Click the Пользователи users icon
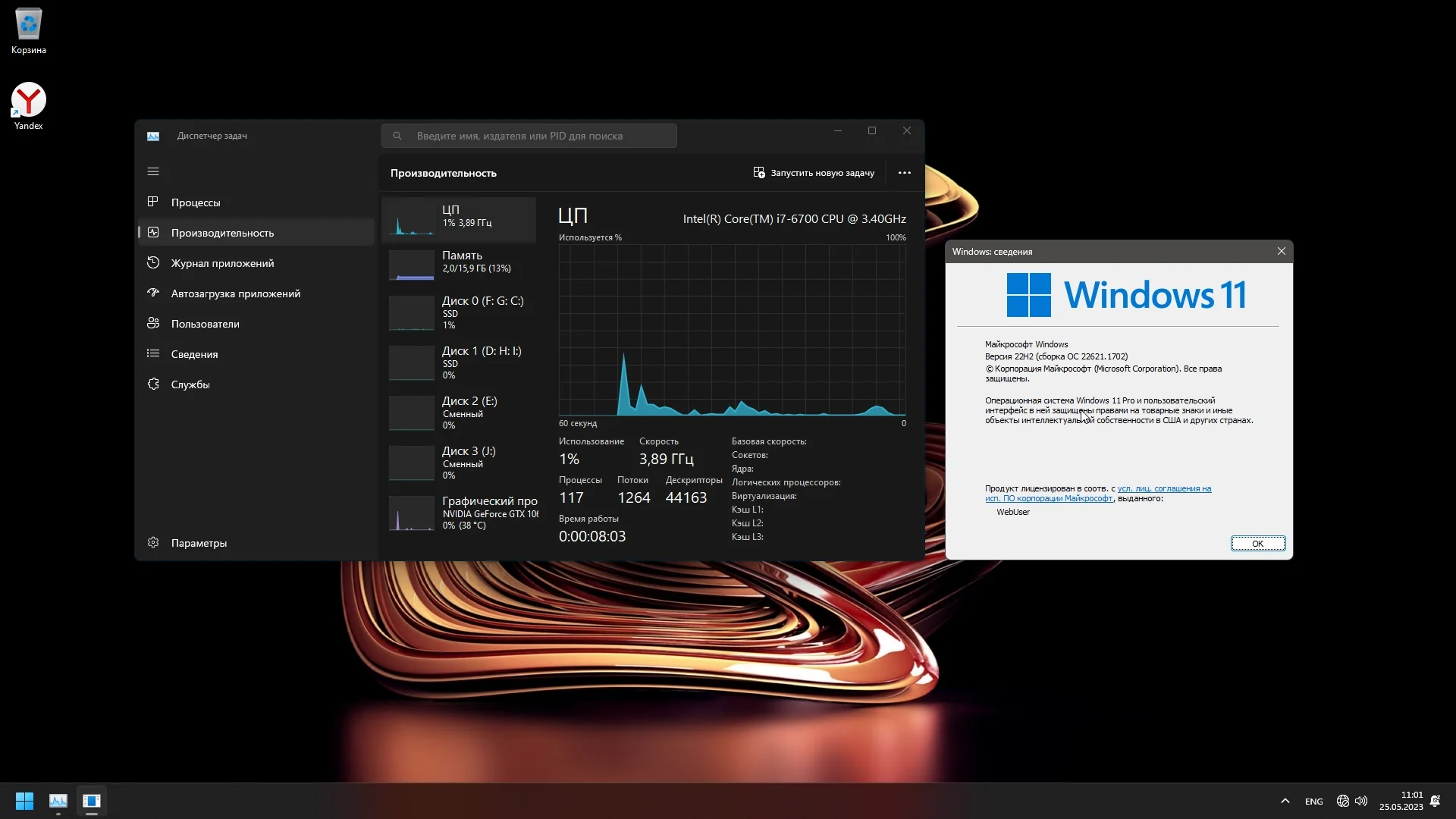 (x=153, y=323)
